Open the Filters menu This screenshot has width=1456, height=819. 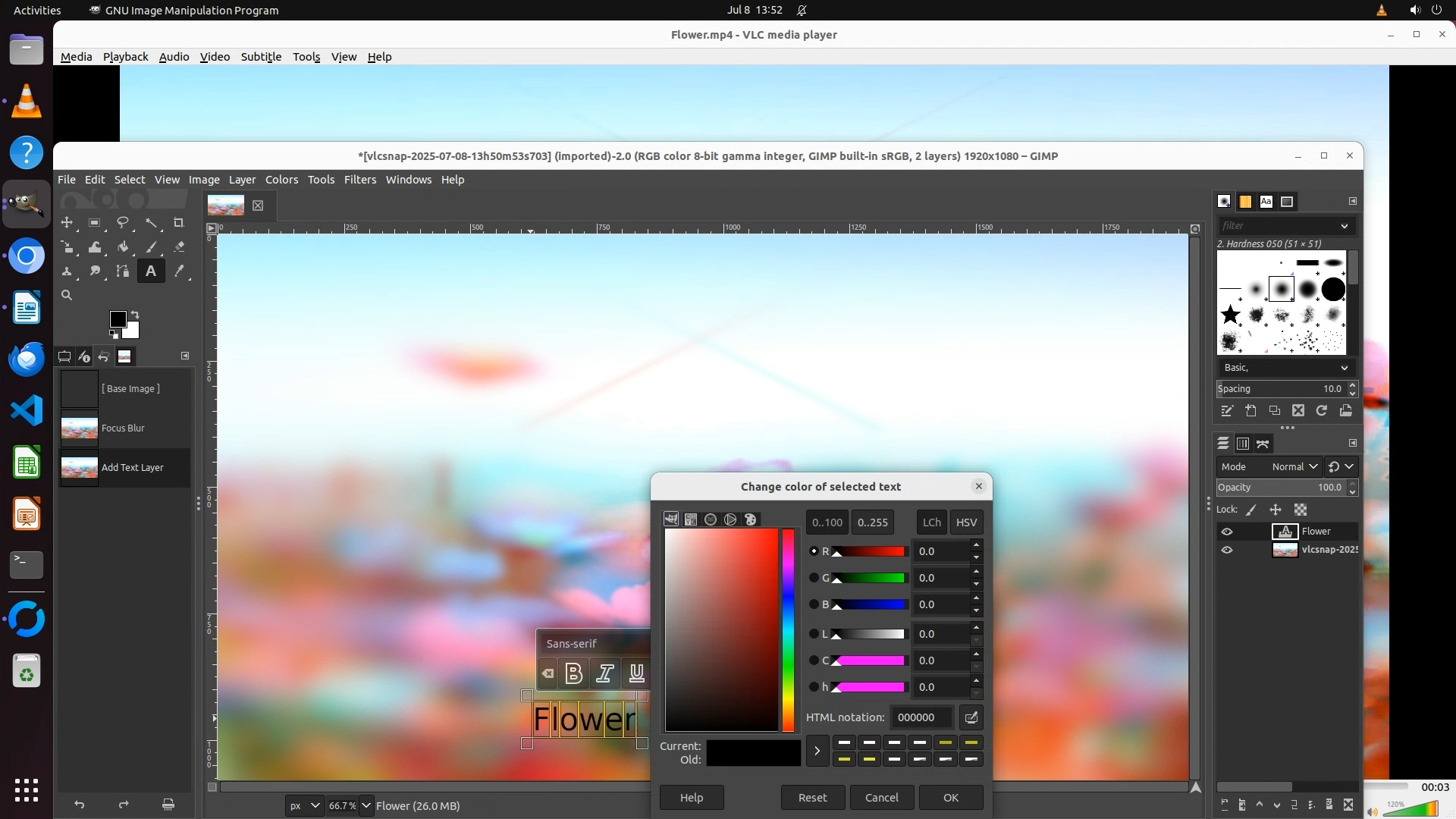(359, 180)
